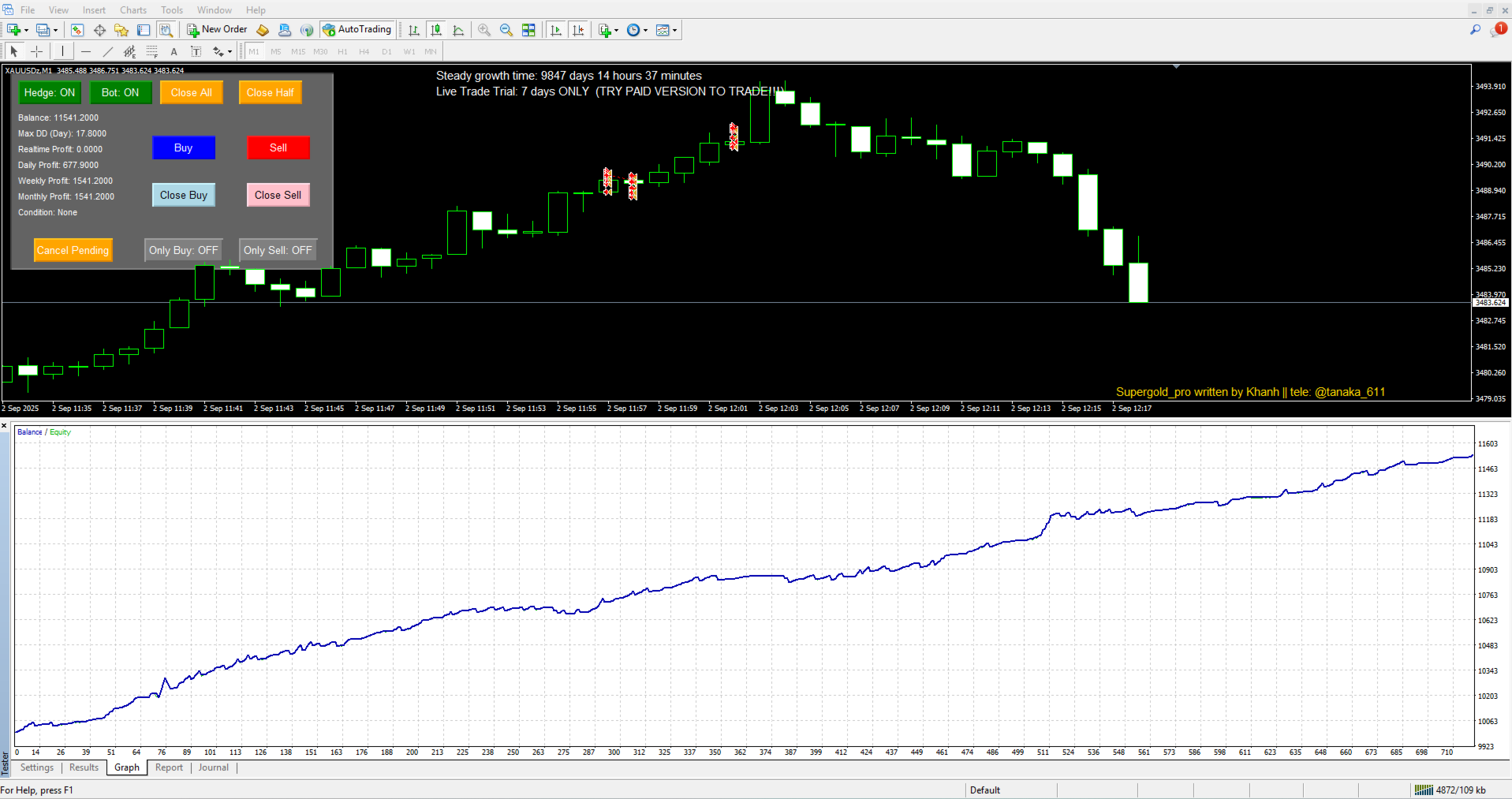Switch to the tester Results tab

tap(84, 767)
